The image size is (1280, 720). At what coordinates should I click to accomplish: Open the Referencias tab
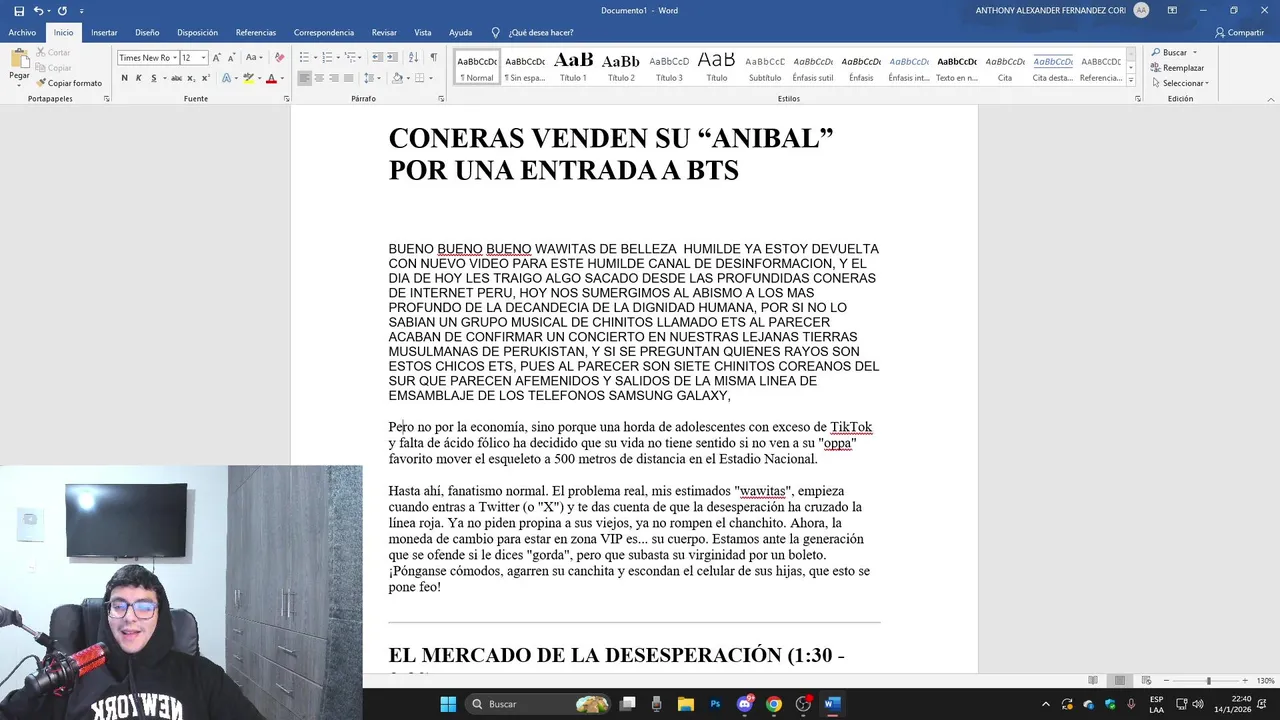pyautogui.click(x=256, y=33)
